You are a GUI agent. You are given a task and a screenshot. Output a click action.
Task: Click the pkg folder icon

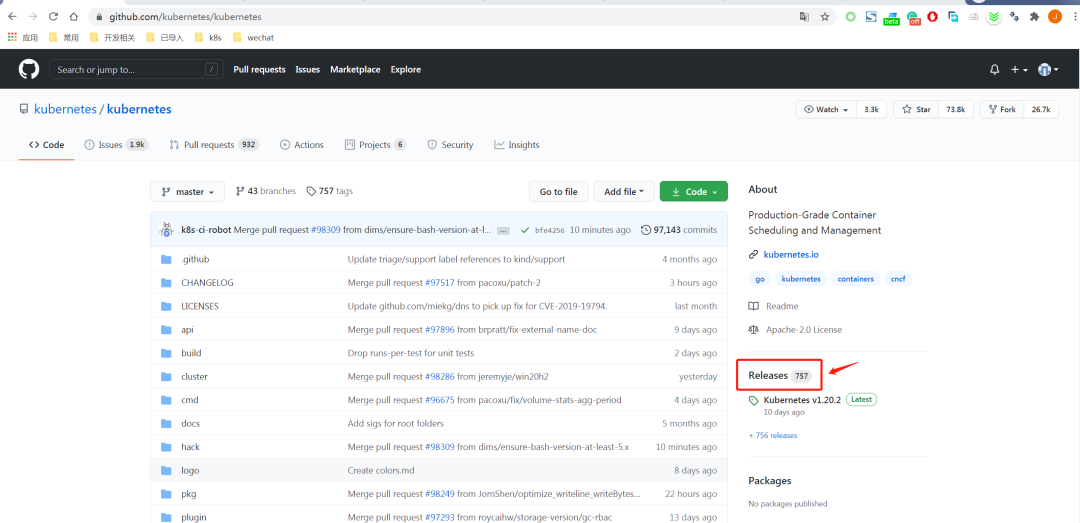coord(166,493)
